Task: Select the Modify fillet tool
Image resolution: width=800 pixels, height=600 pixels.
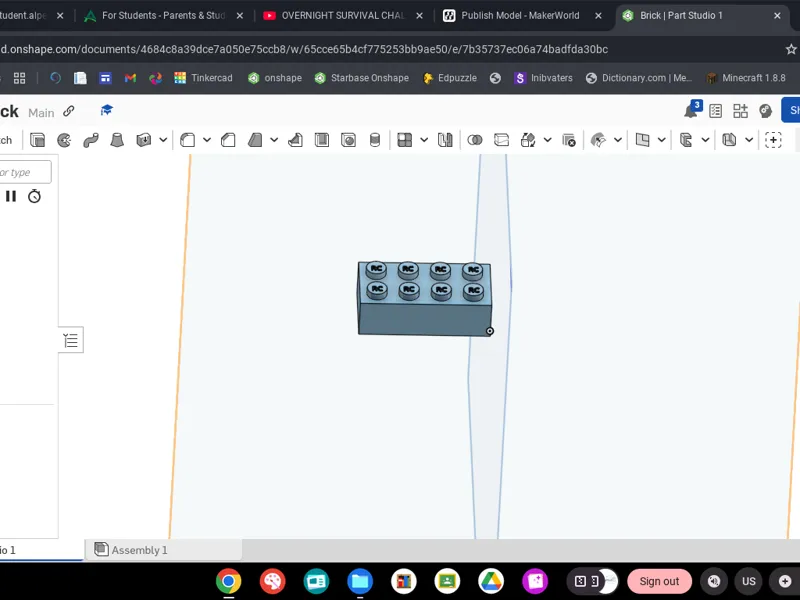Action: click(598, 140)
